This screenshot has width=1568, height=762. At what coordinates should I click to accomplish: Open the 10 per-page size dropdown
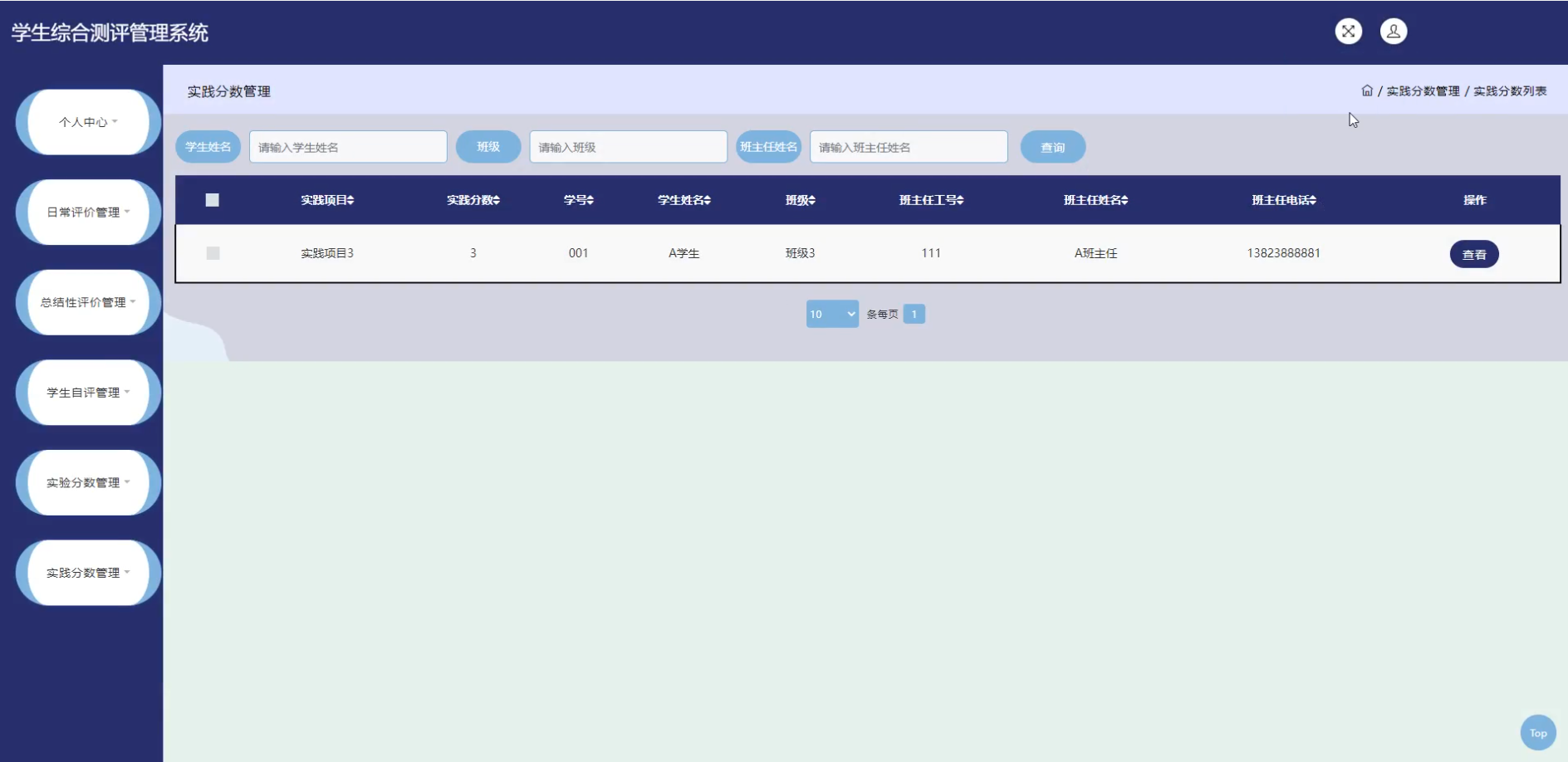click(832, 314)
